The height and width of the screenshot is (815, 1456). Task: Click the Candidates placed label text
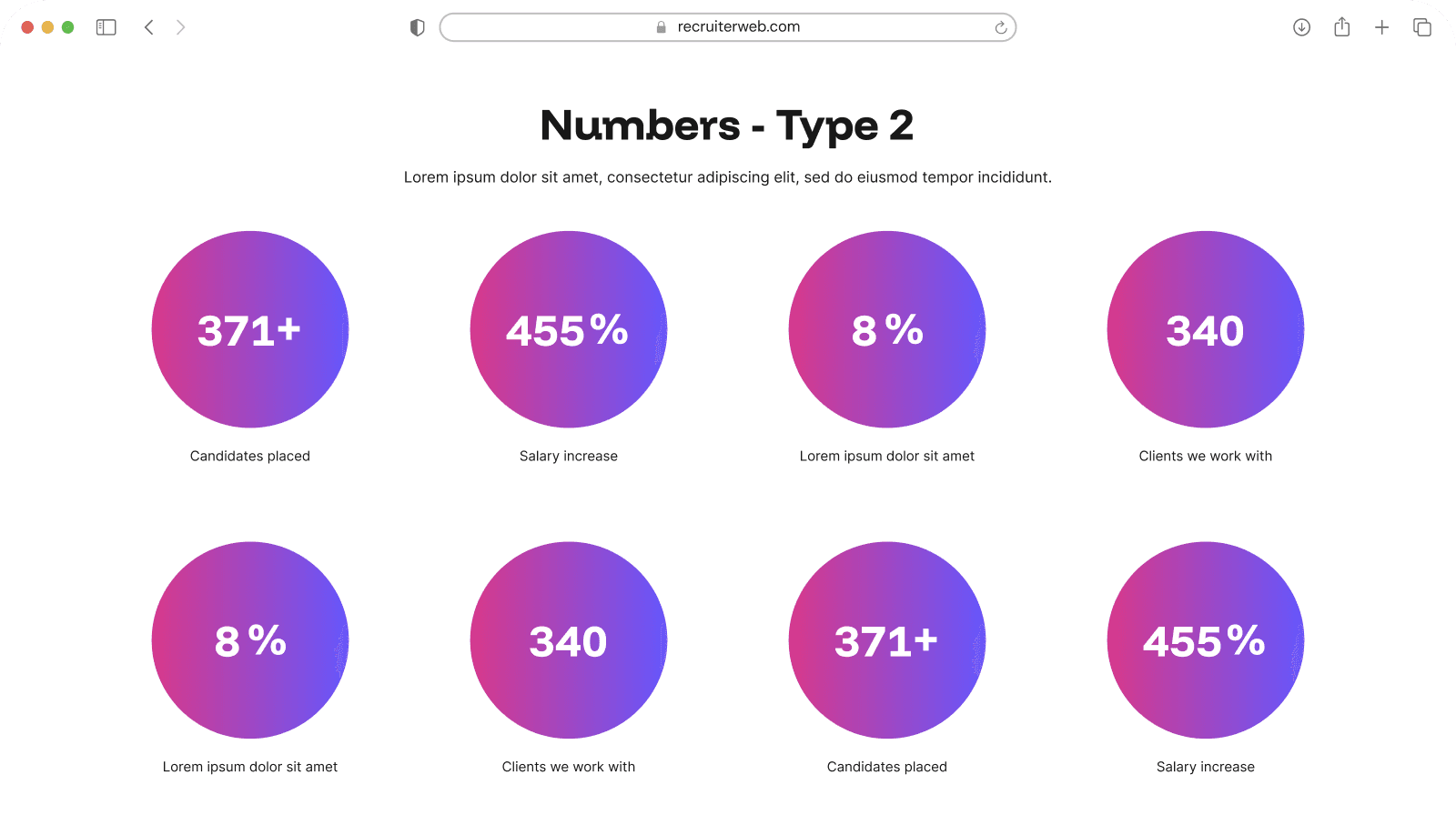tap(249, 456)
